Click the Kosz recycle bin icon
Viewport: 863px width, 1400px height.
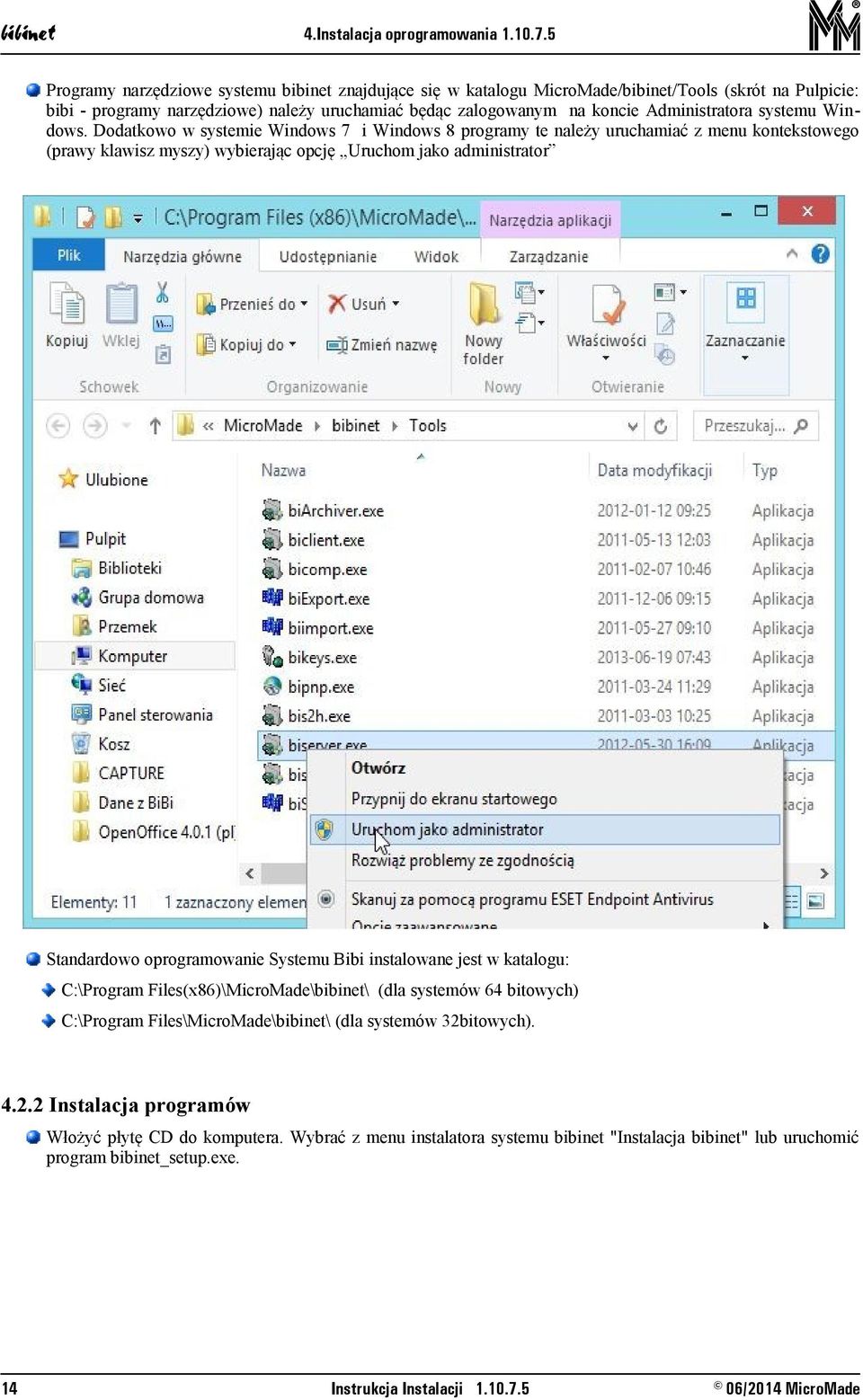tap(81, 743)
